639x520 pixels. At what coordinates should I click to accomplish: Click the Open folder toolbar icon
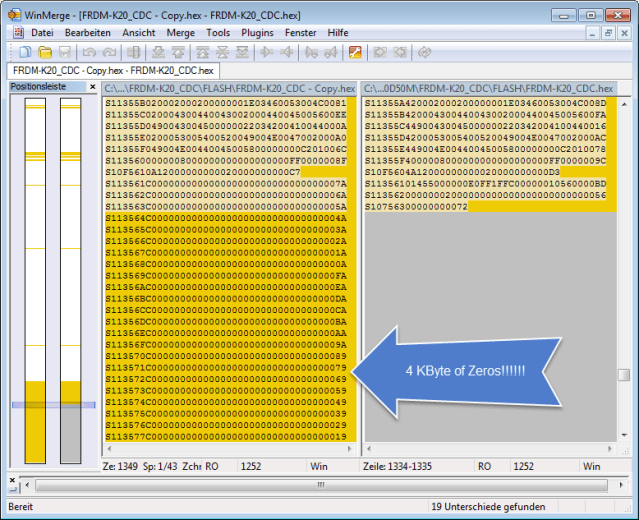pos(45,51)
